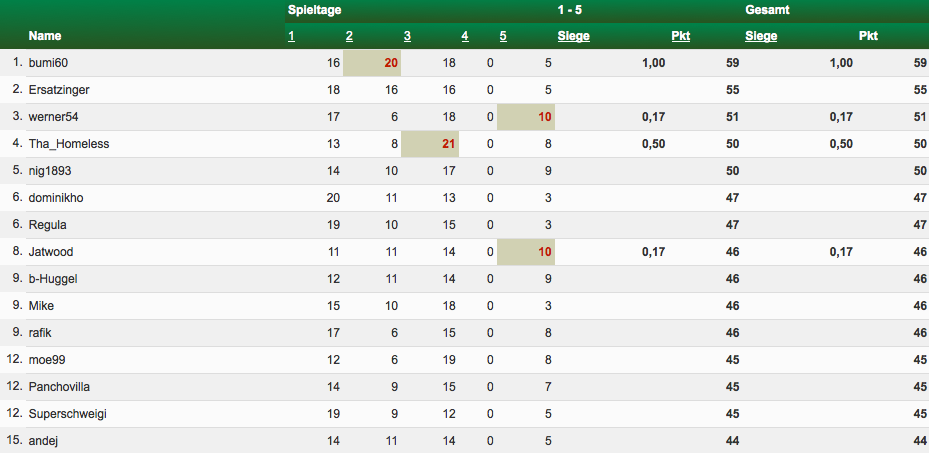This screenshot has width=929, height=453.
Task: Click on player werner54
Action: 54,117
